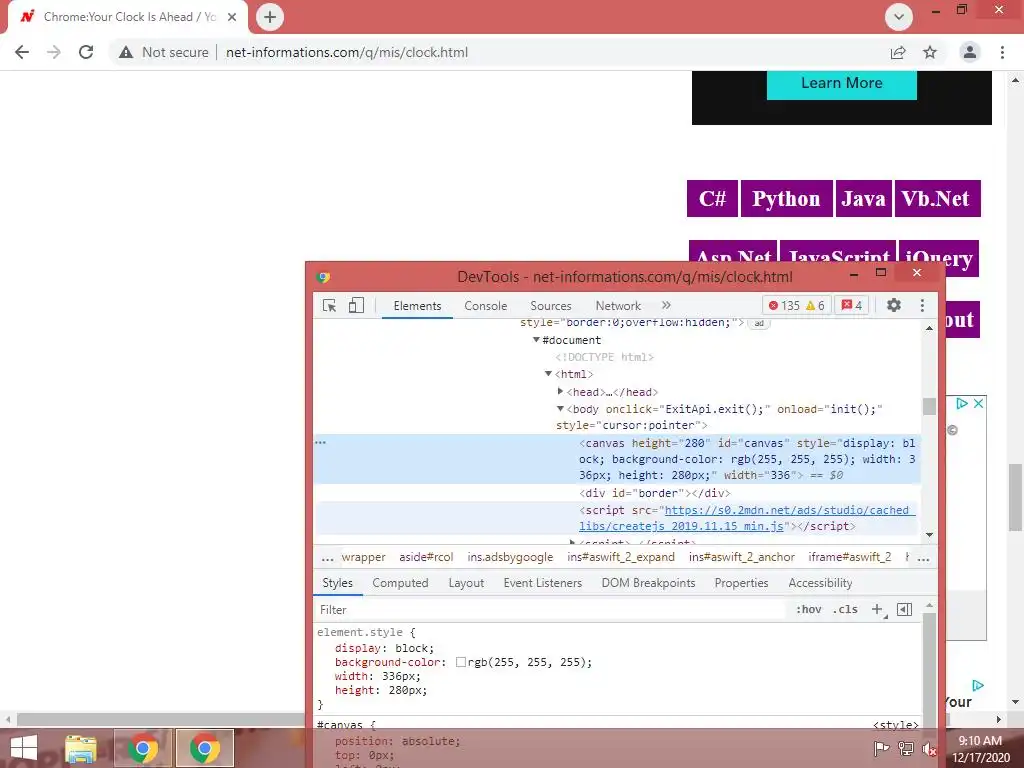Click the 4 issues counter
1024x768 pixels.
(x=852, y=306)
